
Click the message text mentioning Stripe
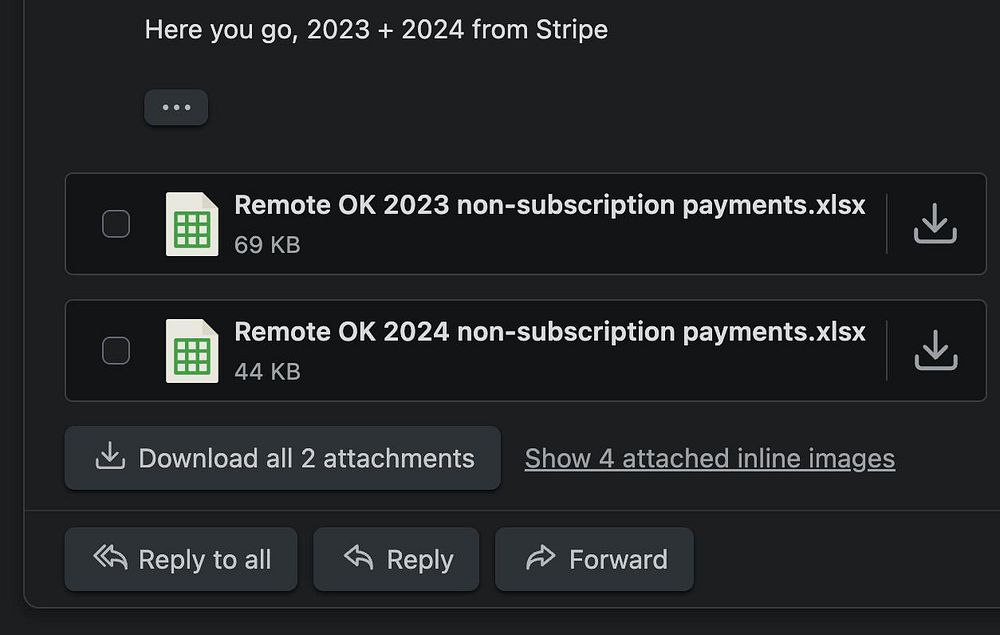[x=376, y=30]
